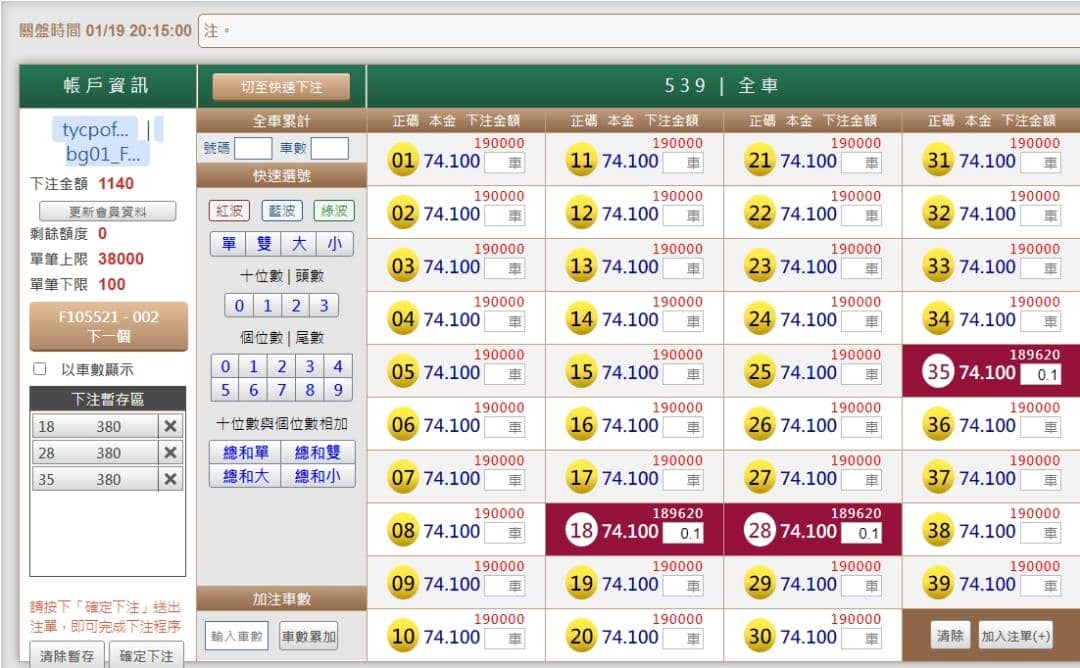Click 輸入車數 button
The height and width of the screenshot is (668, 1080).
(x=236, y=636)
